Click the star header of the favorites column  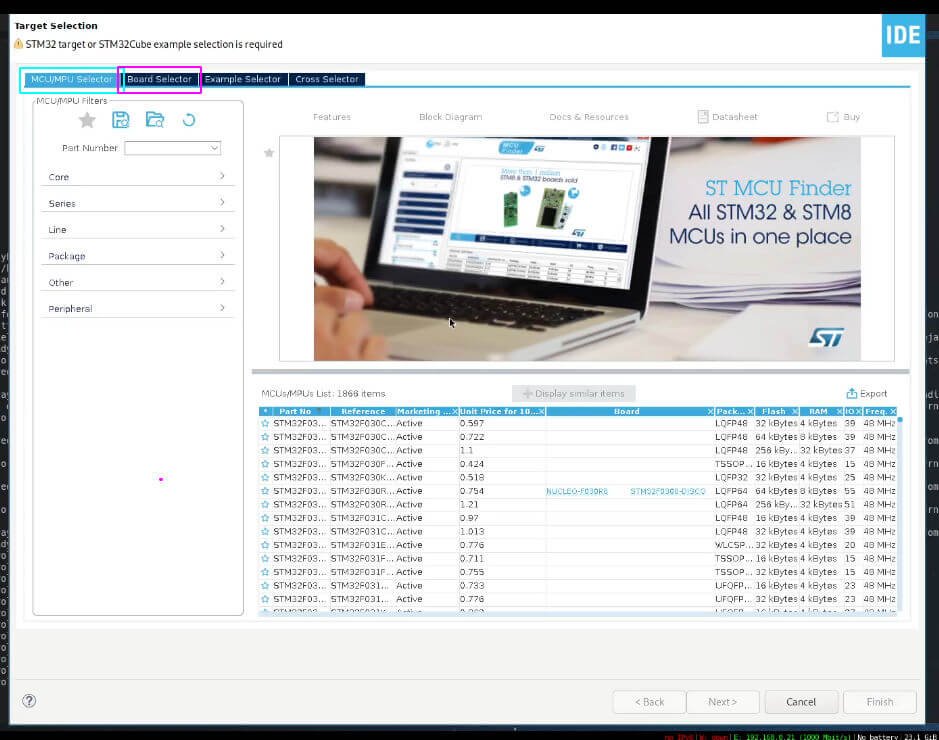click(265, 411)
